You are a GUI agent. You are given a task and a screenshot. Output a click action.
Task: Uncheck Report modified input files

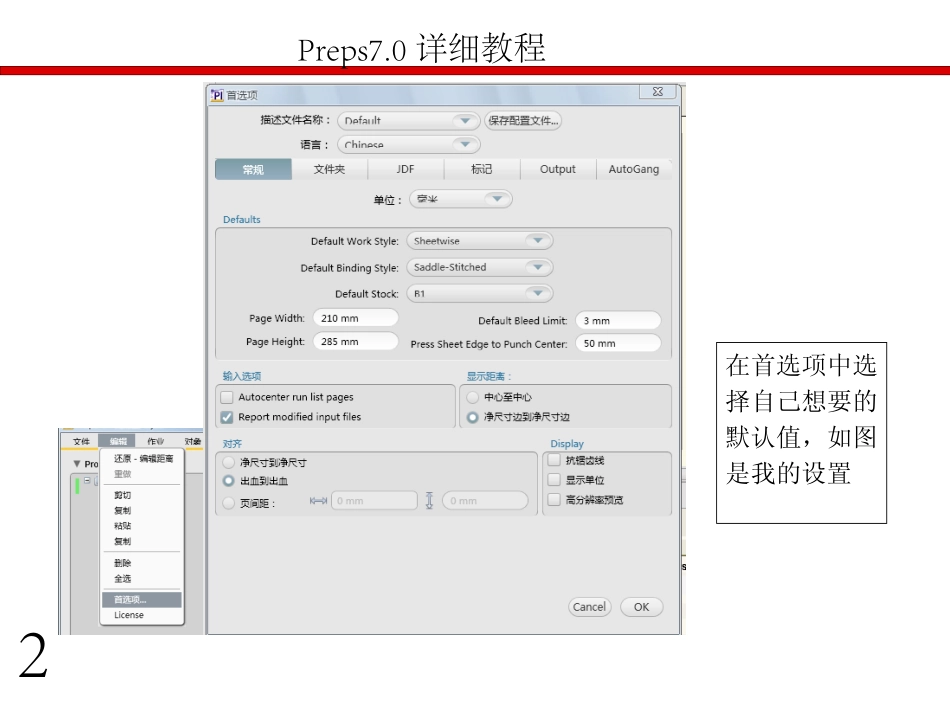tap(227, 417)
